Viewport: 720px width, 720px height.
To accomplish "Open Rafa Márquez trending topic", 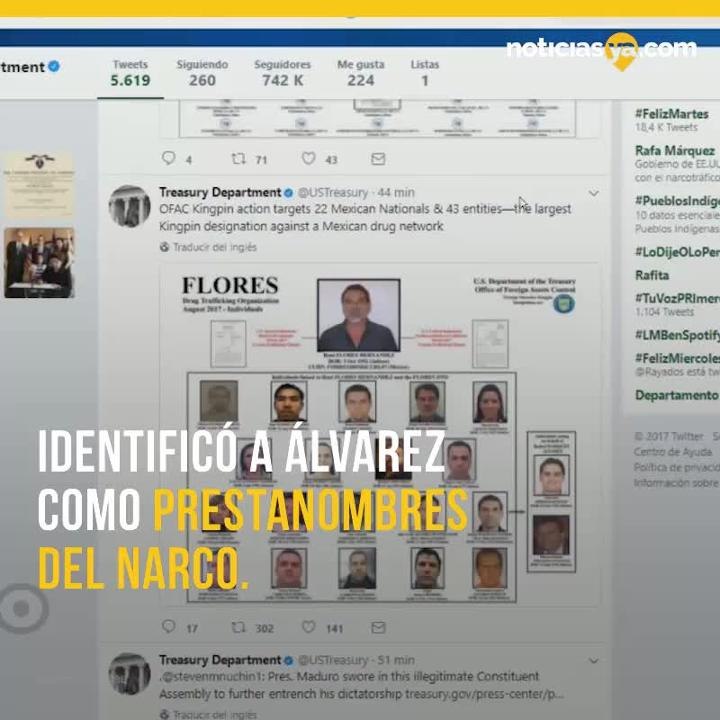I will 675,151.
